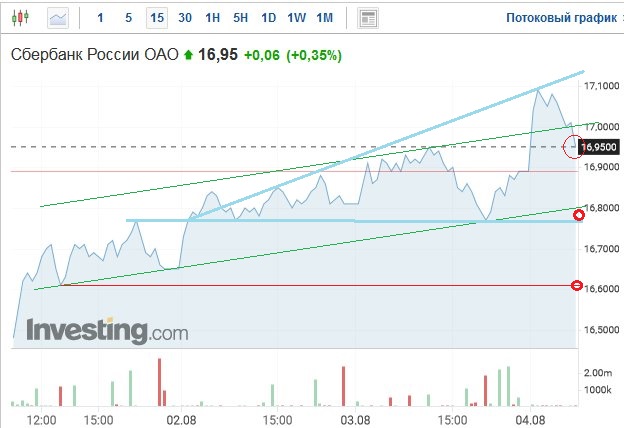
Task: Set timeframe to 1 minute
Action: [100, 18]
